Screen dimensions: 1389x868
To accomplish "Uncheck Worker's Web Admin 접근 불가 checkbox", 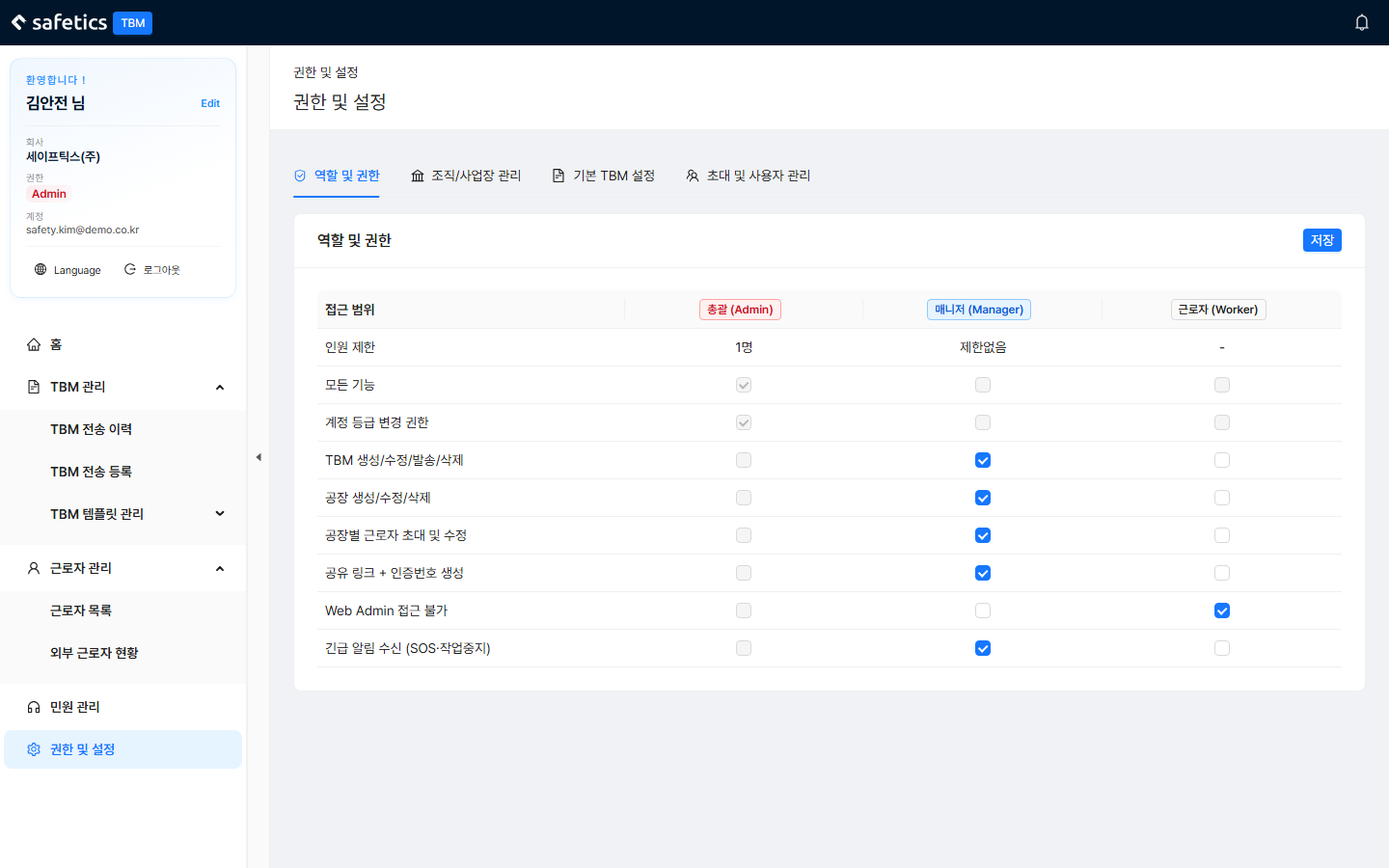I will point(1222,610).
